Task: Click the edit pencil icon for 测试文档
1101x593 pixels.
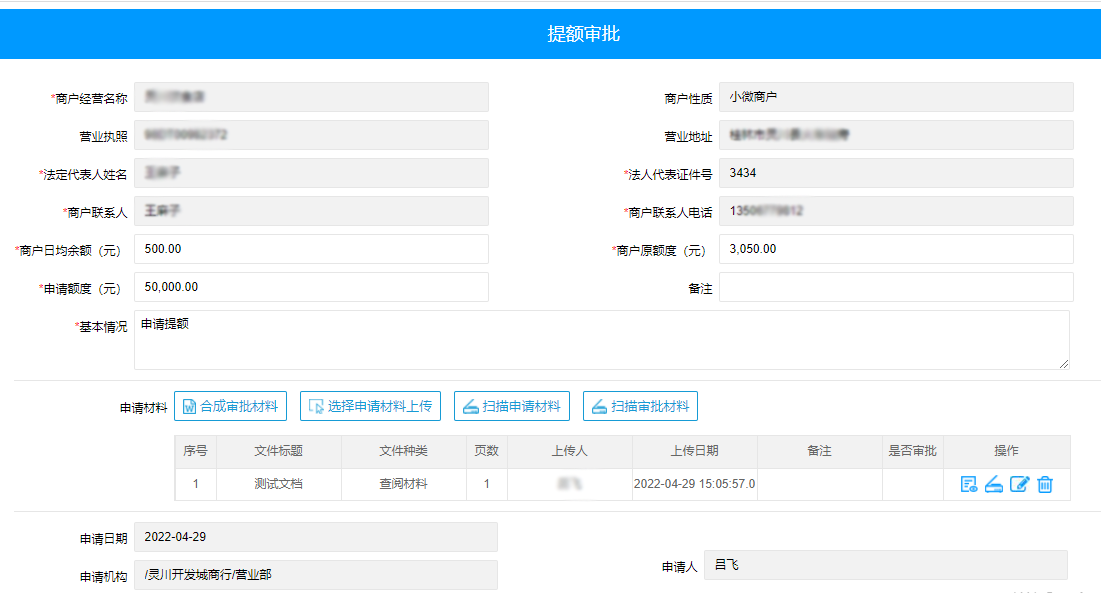Action: coord(1019,485)
